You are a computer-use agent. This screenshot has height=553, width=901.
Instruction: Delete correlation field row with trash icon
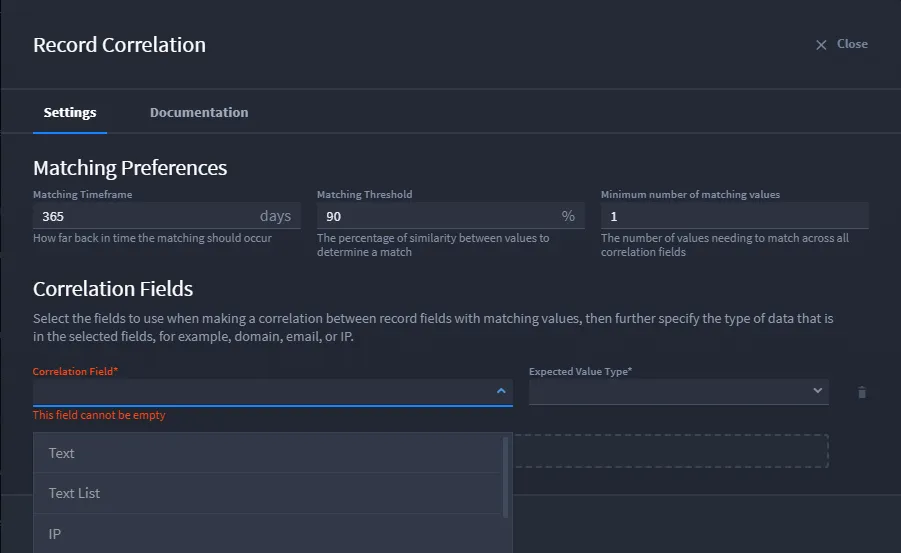pos(862,392)
